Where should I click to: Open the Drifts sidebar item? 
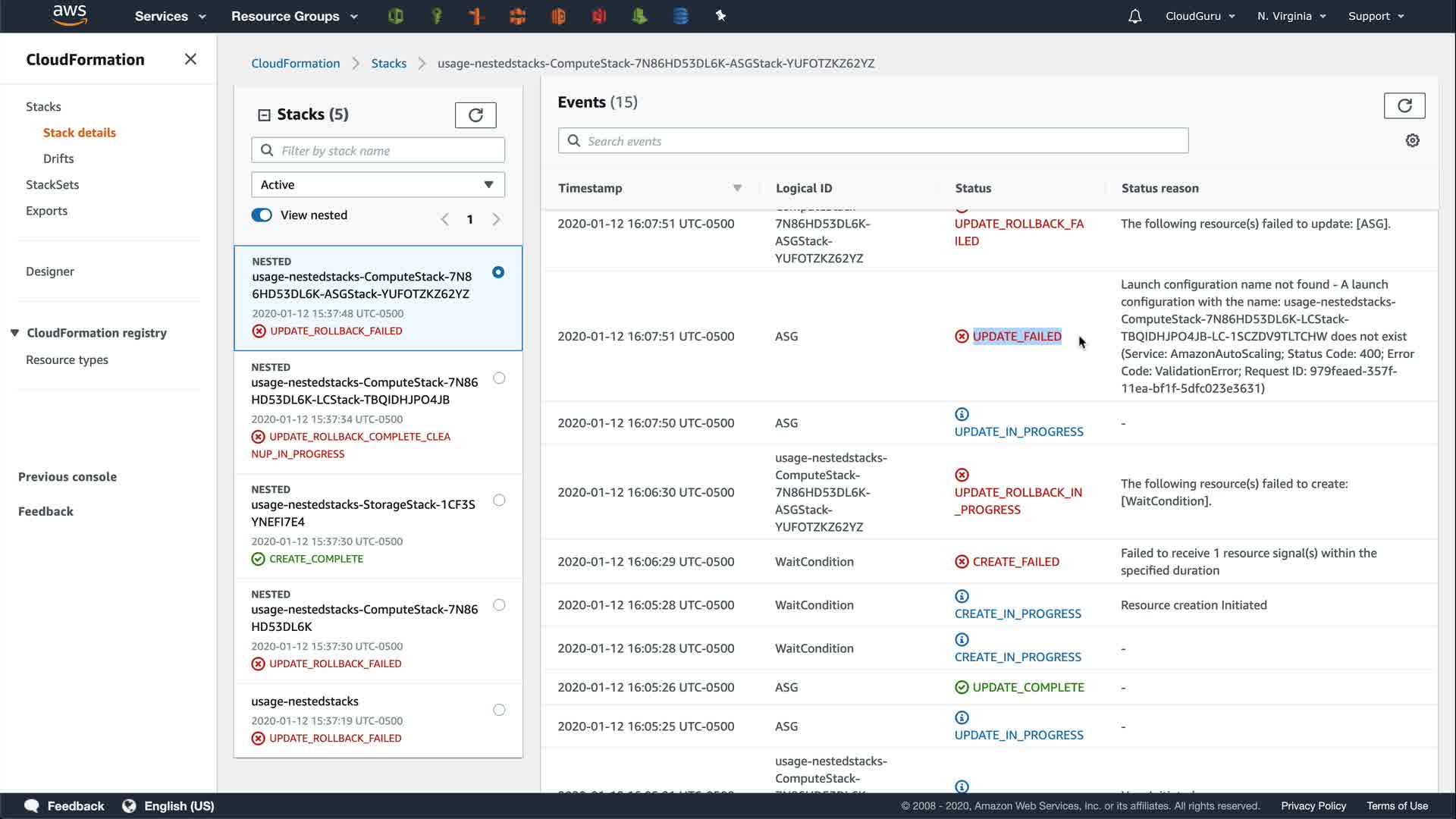(58, 158)
